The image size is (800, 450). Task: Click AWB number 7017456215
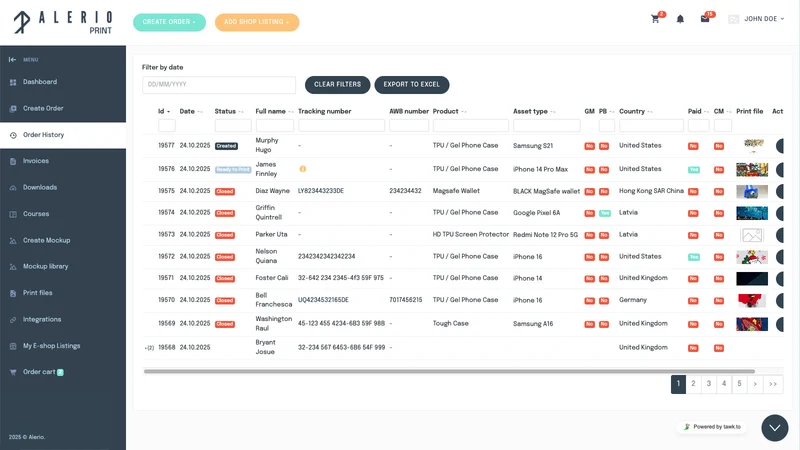[x=406, y=300]
